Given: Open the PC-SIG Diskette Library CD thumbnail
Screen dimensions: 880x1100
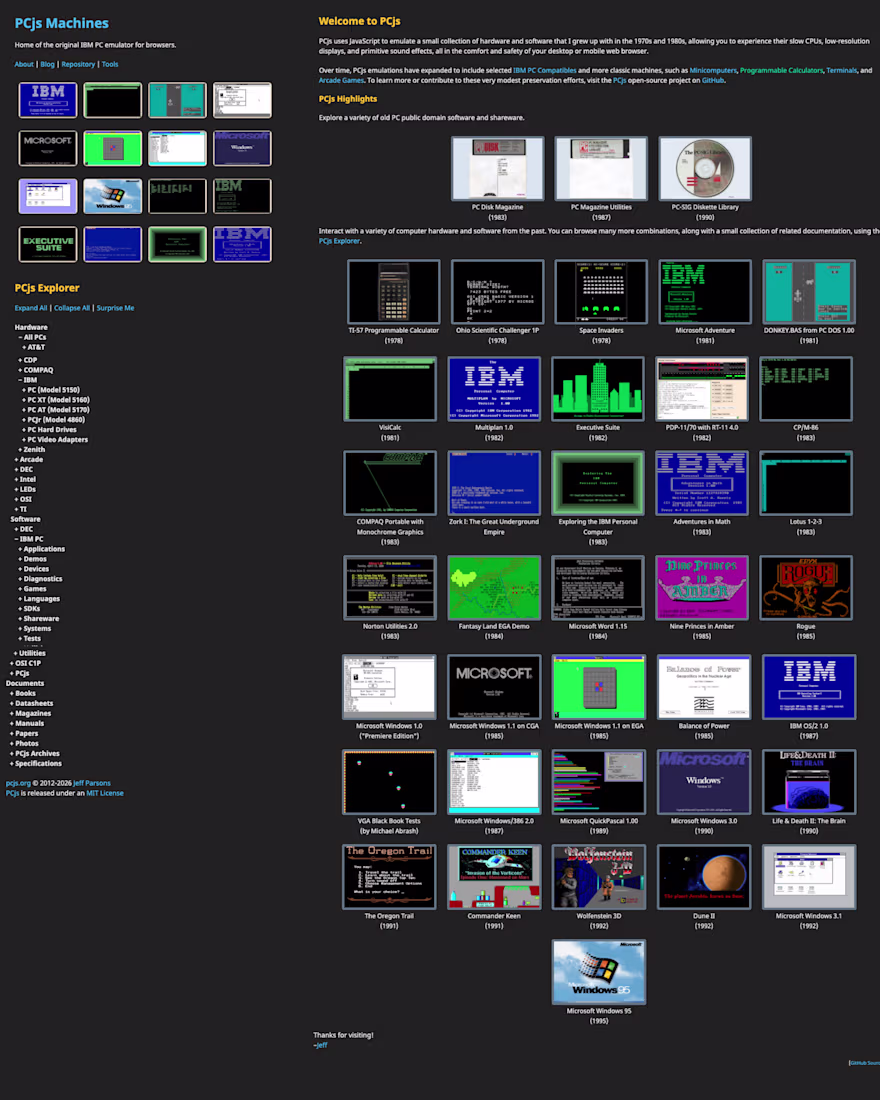Looking at the screenshot, I should (705, 168).
